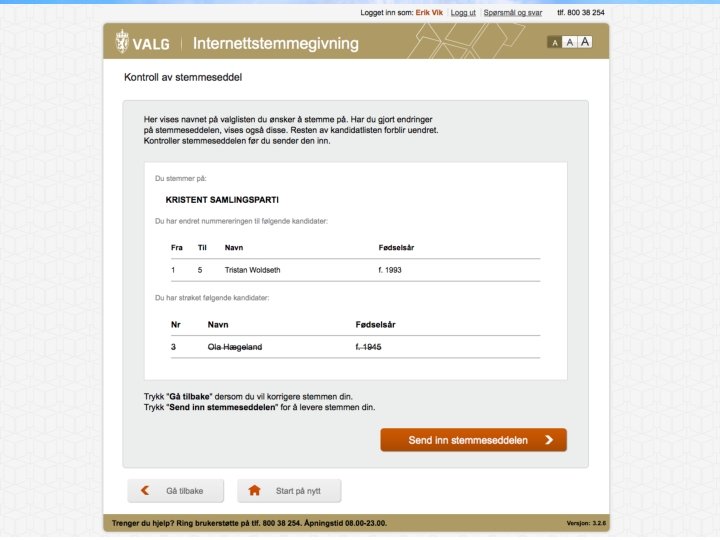
Task: Click the Internettstemmegivning header title
Action: coord(275,44)
